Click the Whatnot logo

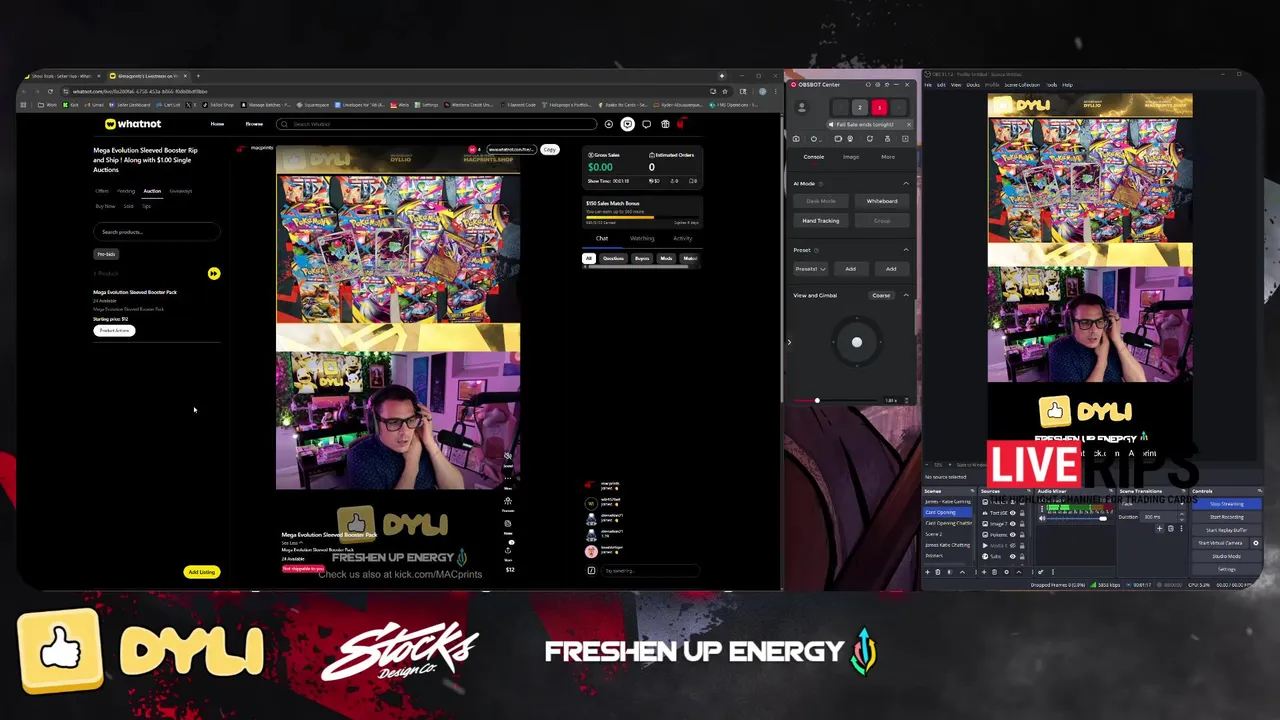132,124
